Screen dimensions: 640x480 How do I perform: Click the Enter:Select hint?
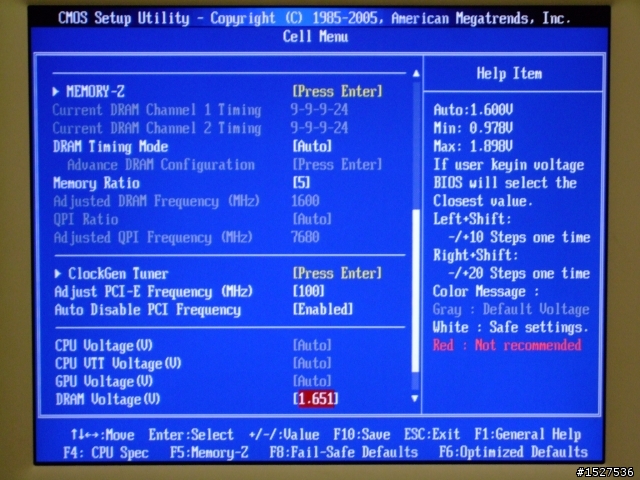coord(191,434)
